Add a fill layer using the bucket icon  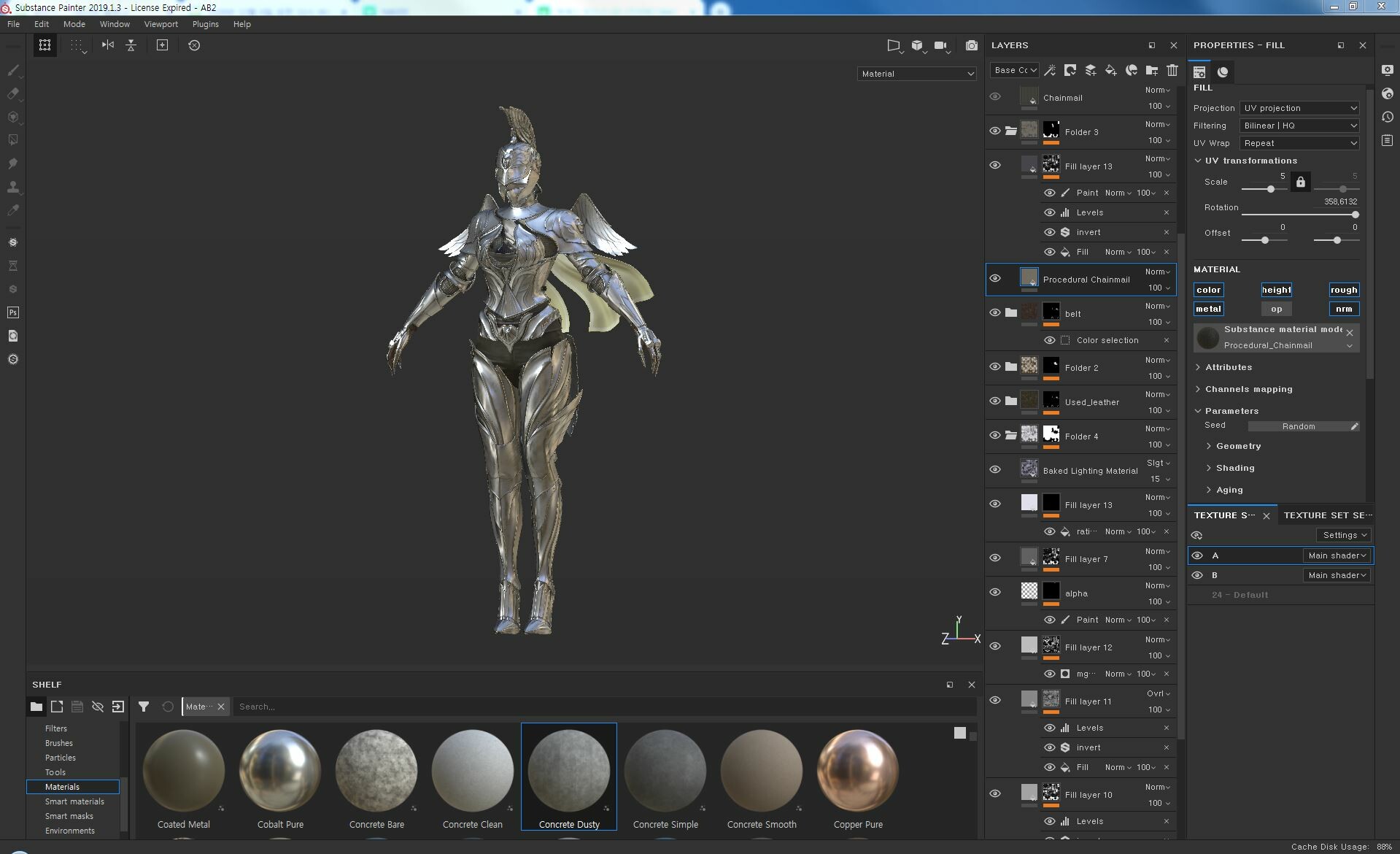(x=1110, y=70)
